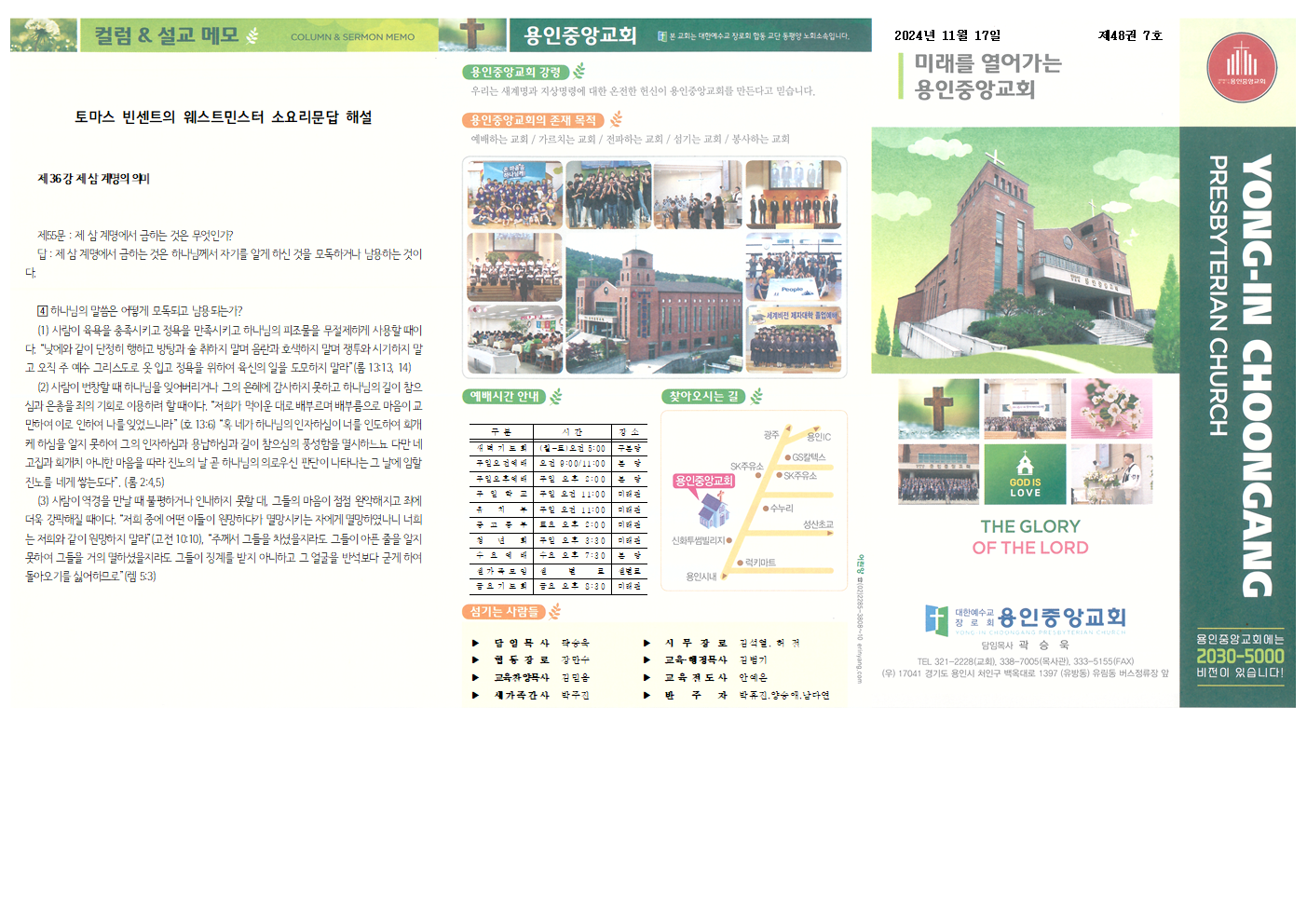
Task: Click the 찾아오시는 길 section heading
Action: click(x=703, y=397)
